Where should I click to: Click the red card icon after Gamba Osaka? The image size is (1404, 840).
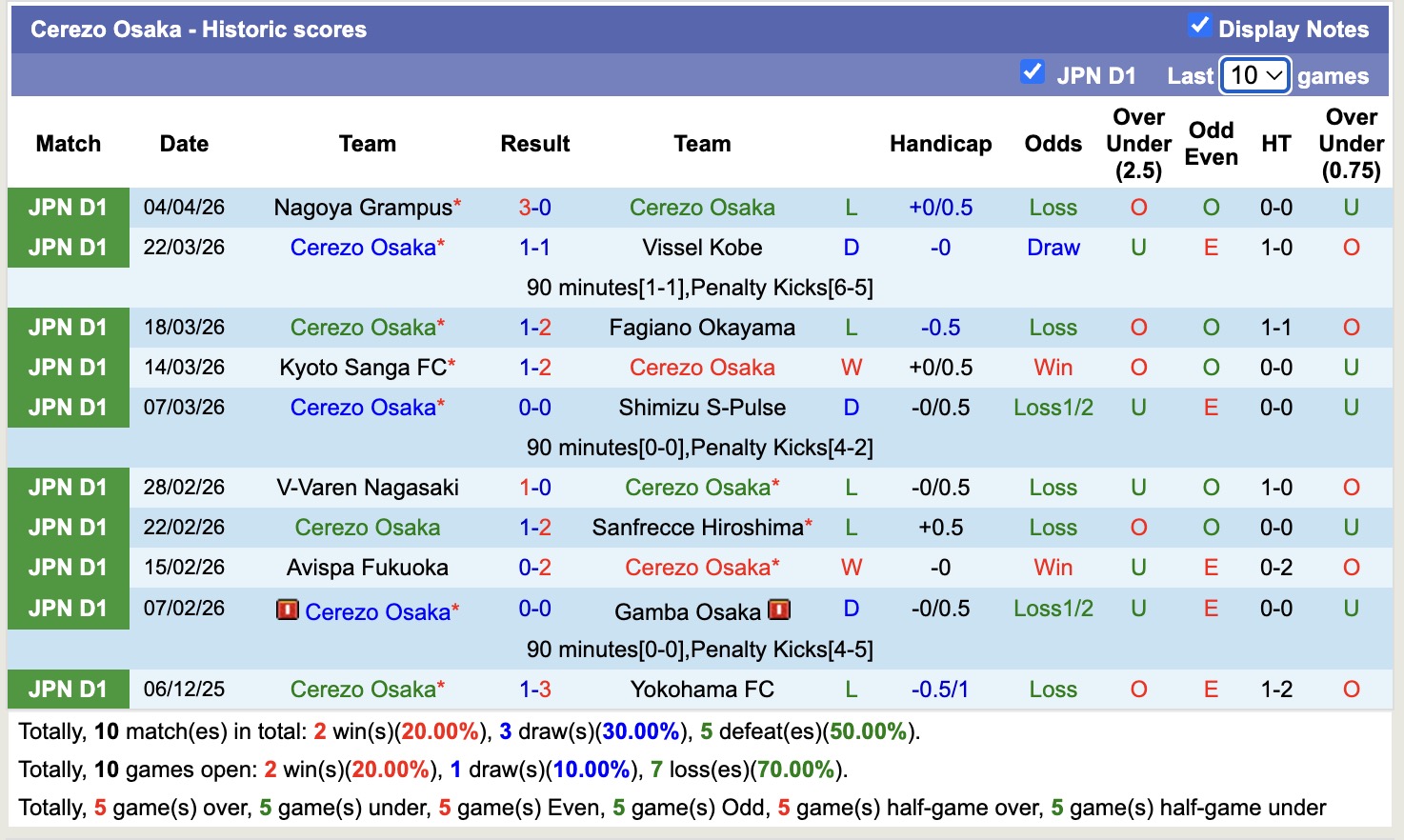tap(779, 610)
